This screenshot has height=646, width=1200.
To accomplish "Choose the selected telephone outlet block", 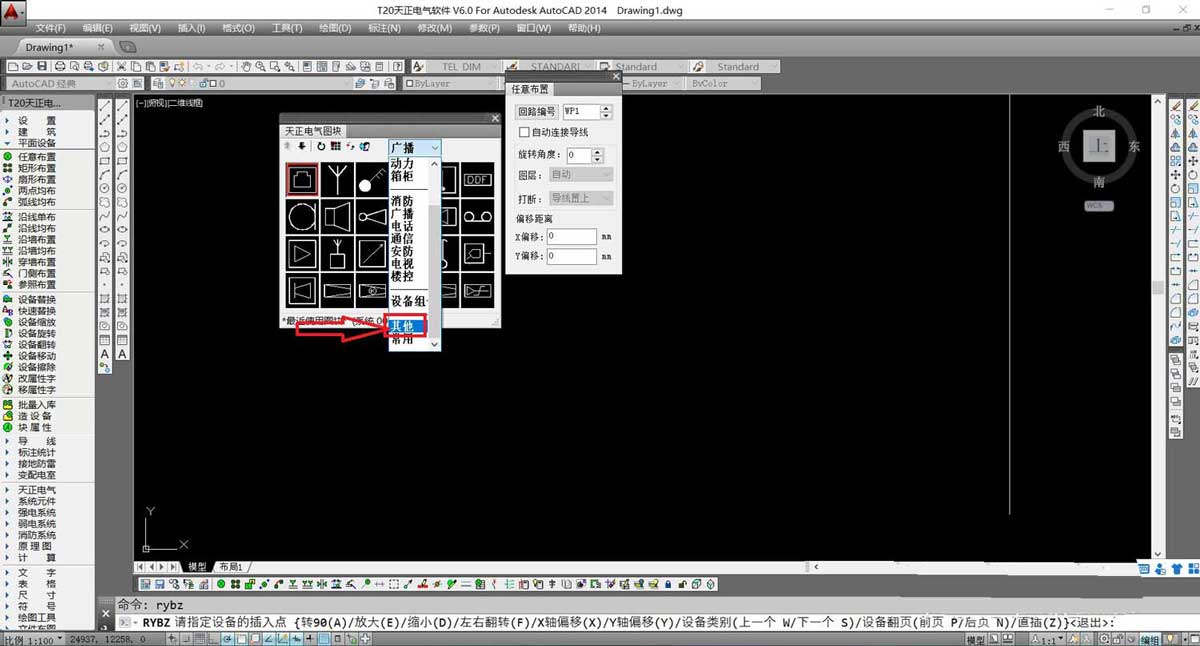I will (x=302, y=179).
